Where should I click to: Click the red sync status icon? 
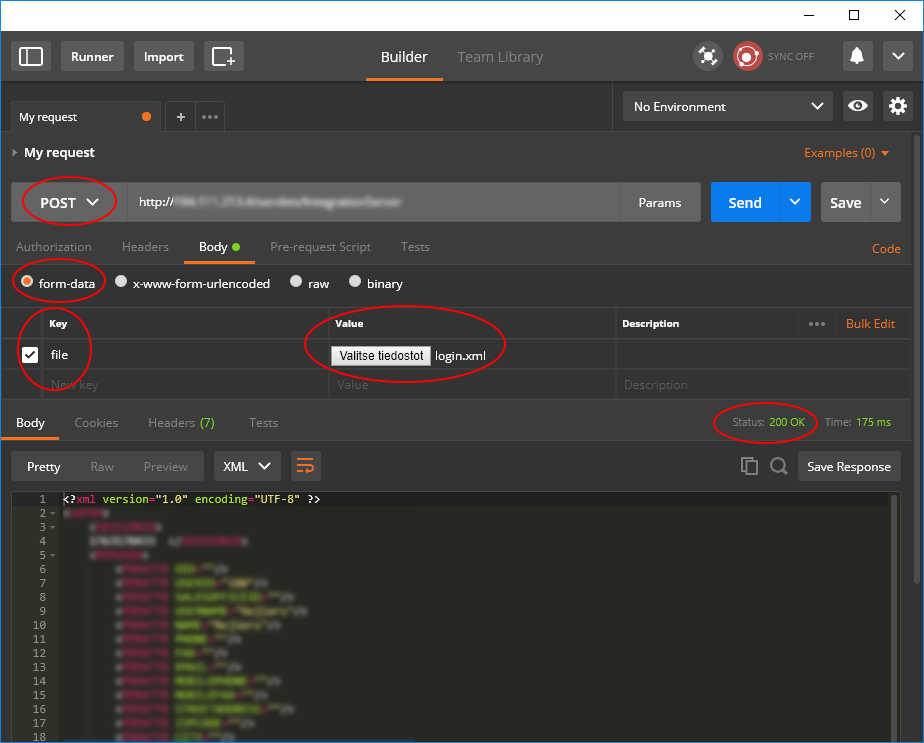pyautogui.click(x=747, y=57)
